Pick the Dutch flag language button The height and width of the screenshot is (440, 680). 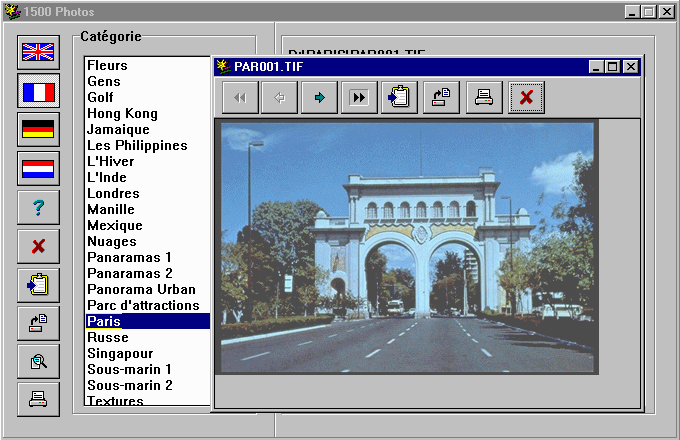pyautogui.click(x=38, y=169)
